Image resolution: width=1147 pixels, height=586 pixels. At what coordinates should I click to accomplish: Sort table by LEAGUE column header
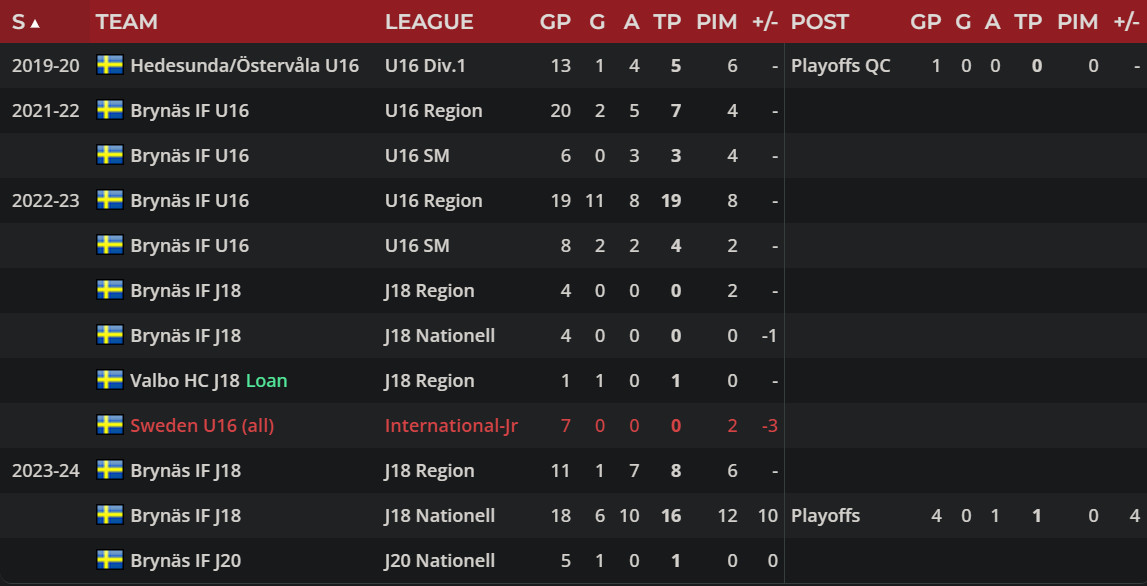(x=429, y=22)
